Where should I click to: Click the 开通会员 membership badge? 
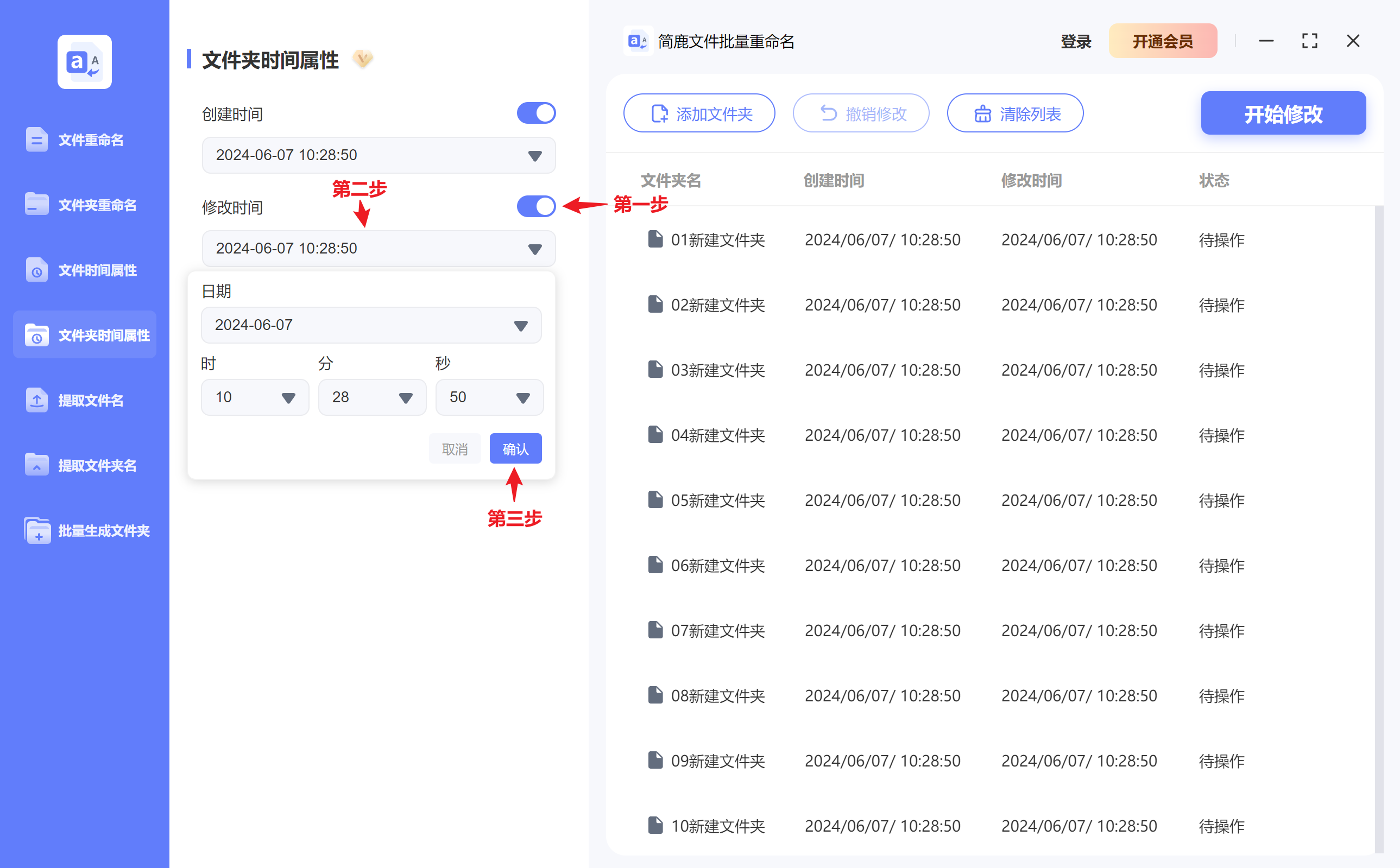click(1163, 41)
